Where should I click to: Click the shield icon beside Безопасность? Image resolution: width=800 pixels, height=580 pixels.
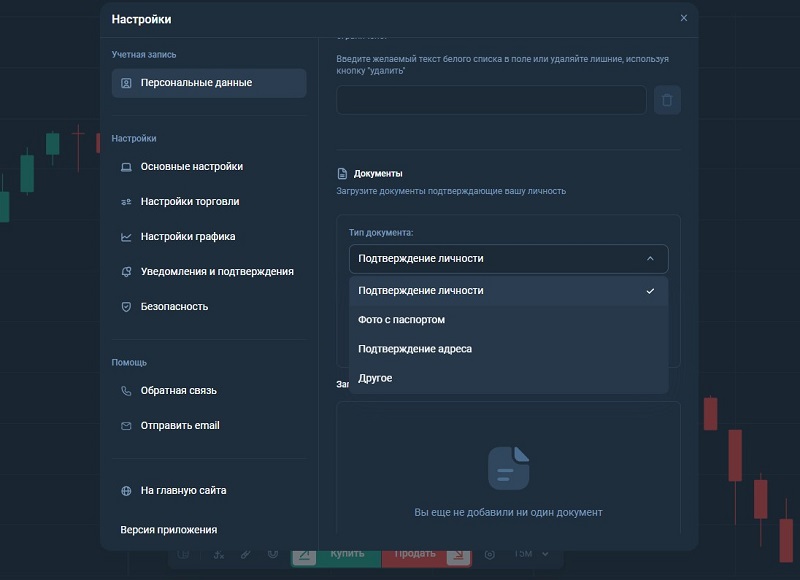coord(126,307)
